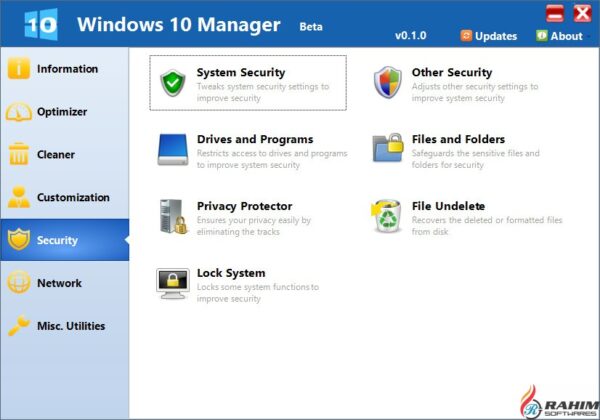Image resolution: width=600 pixels, height=420 pixels.
Task: Click "Tweaks system security settings" description
Action: pyautogui.click(x=263, y=92)
